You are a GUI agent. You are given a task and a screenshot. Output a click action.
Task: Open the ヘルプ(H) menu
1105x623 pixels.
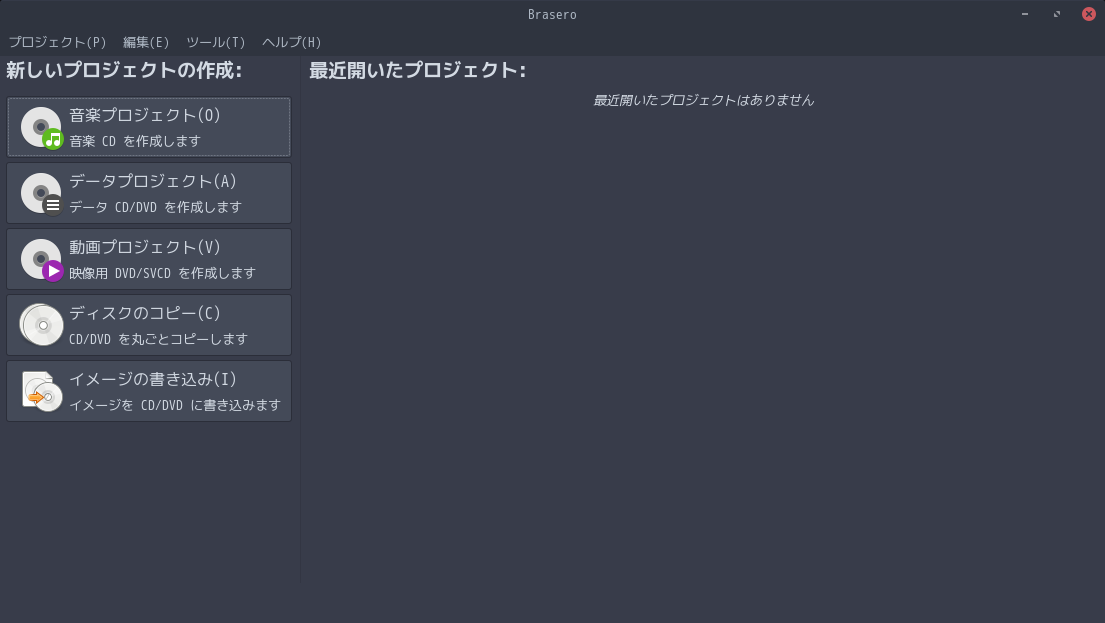(292, 42)
